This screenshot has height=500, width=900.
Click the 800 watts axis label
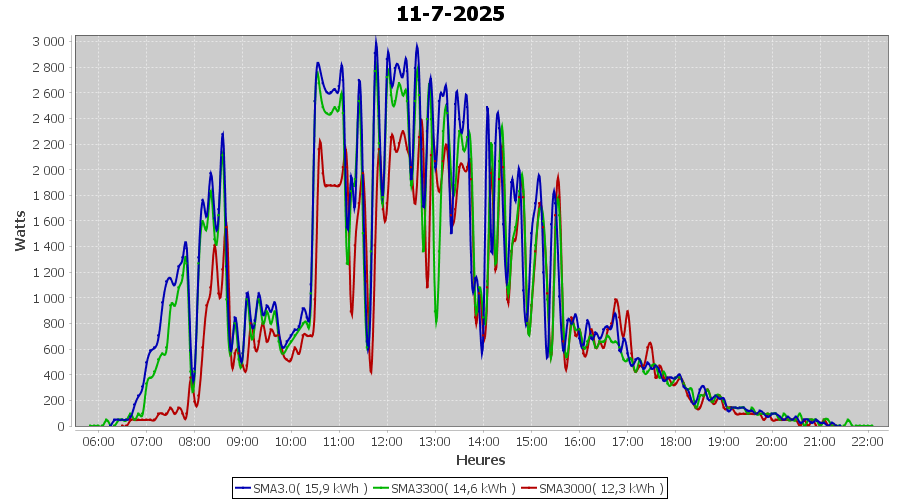(54, 324)
